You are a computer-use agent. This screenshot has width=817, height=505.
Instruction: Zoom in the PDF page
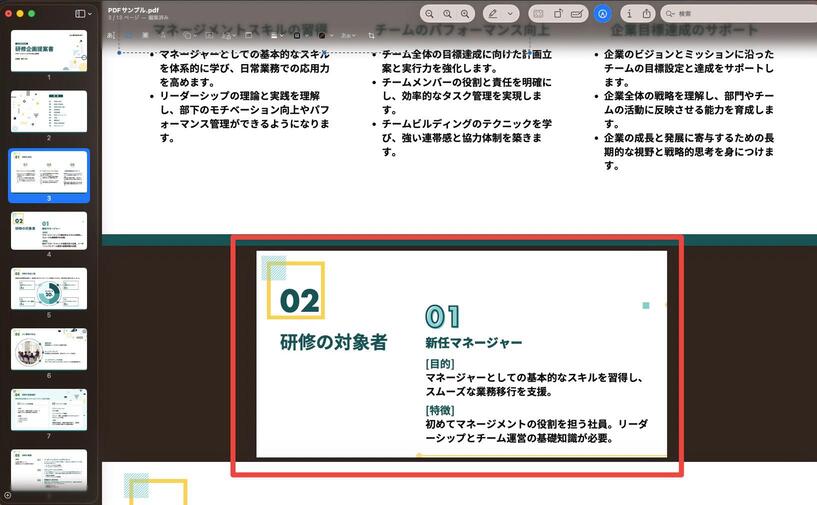[465, 14]
